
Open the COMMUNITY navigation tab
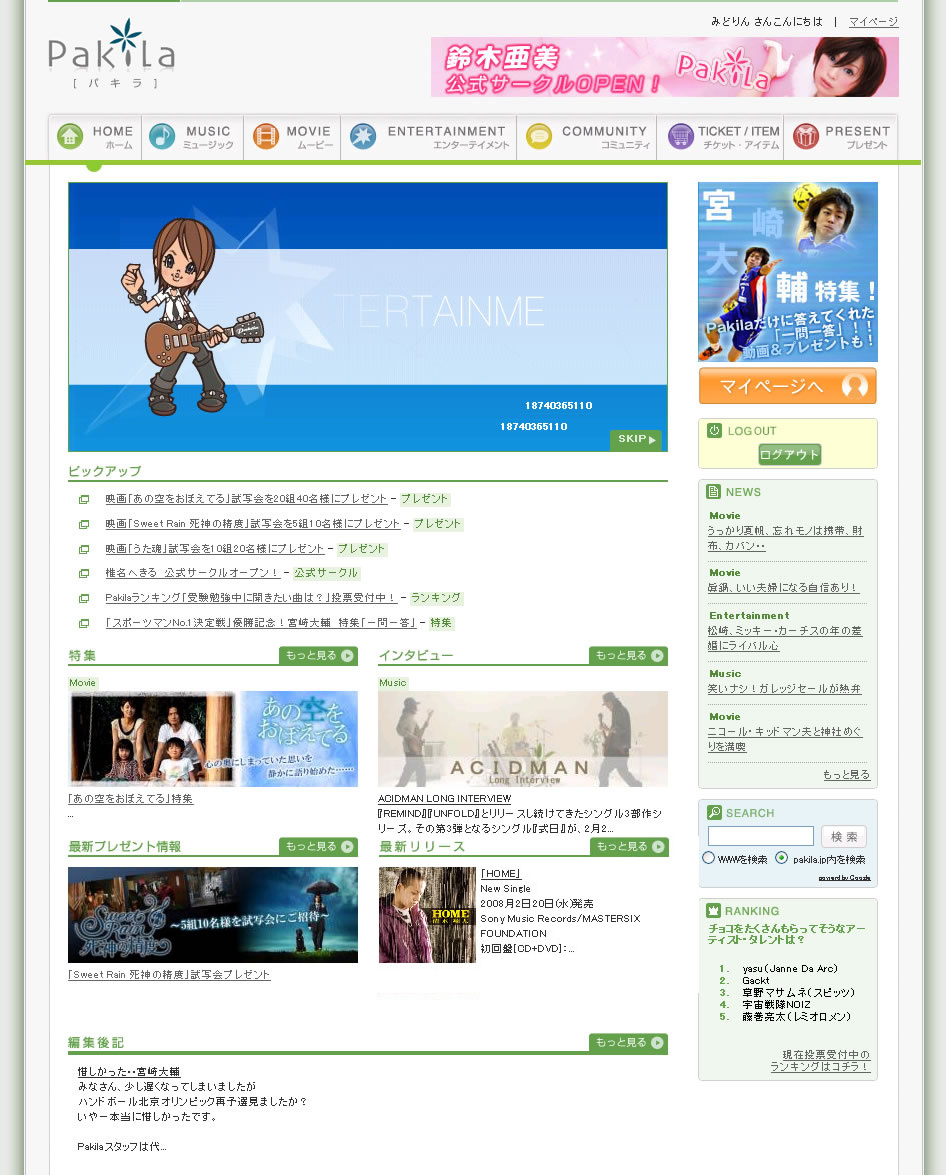(587, 137)
